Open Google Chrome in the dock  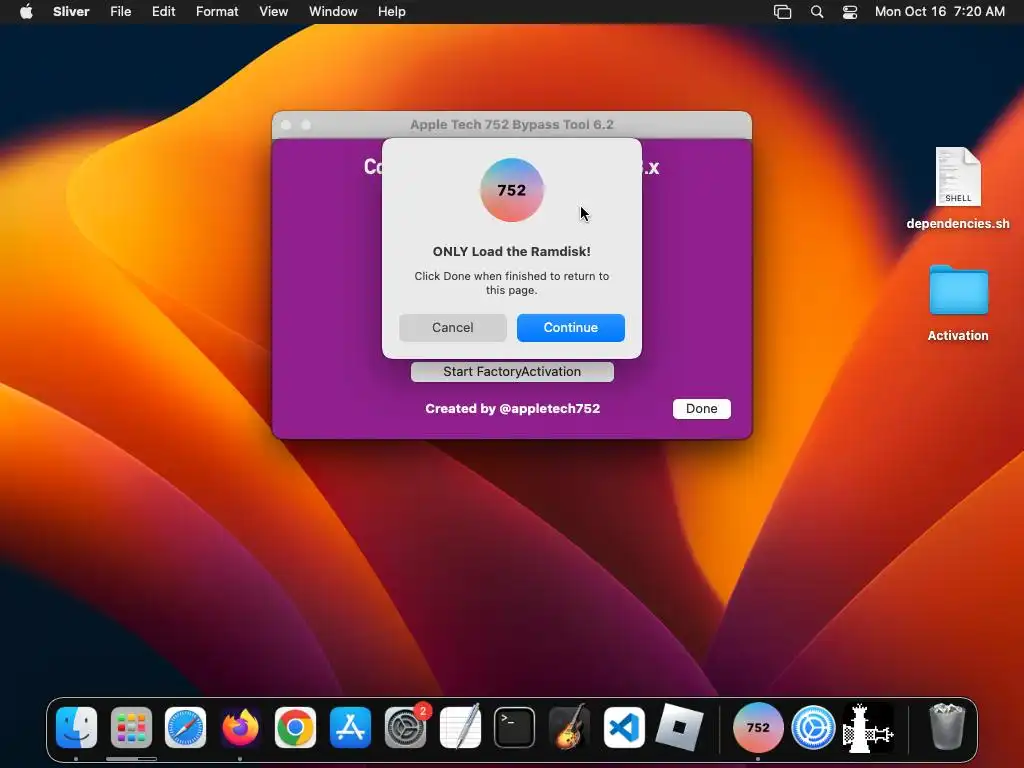click(x=295, y=728)
